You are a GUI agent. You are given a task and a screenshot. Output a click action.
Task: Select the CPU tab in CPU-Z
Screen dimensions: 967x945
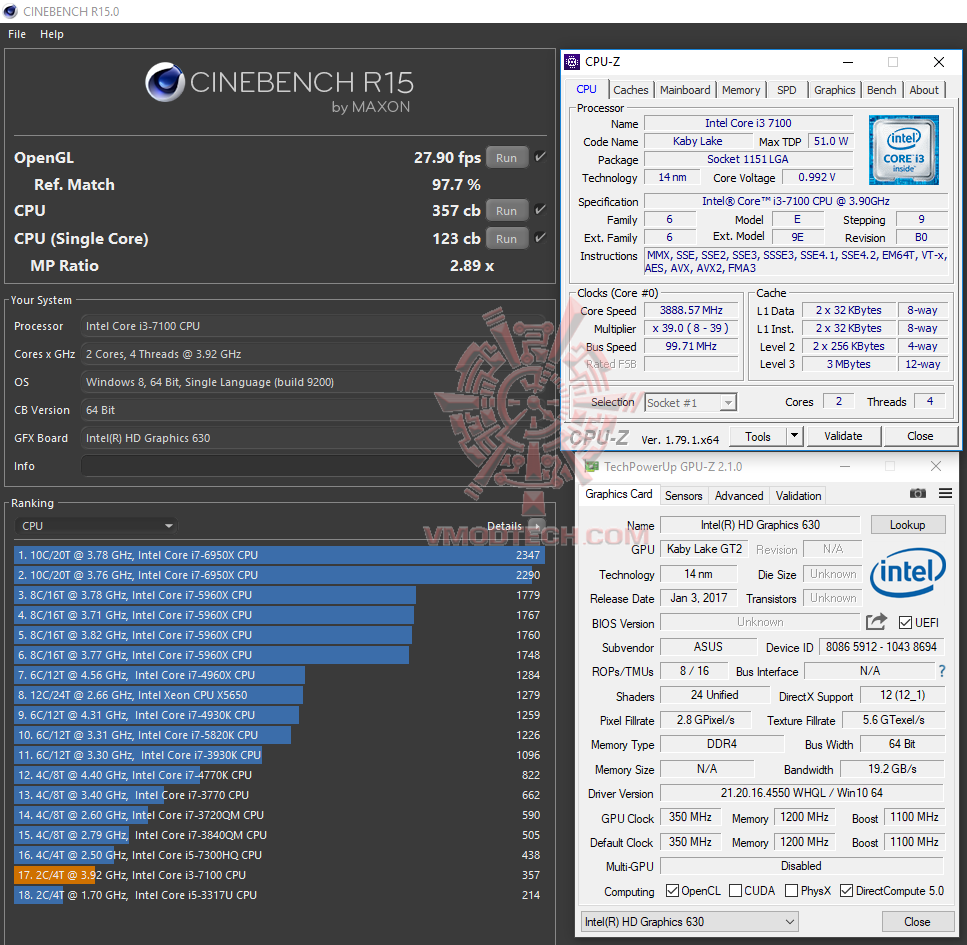(x=586, y=89)
